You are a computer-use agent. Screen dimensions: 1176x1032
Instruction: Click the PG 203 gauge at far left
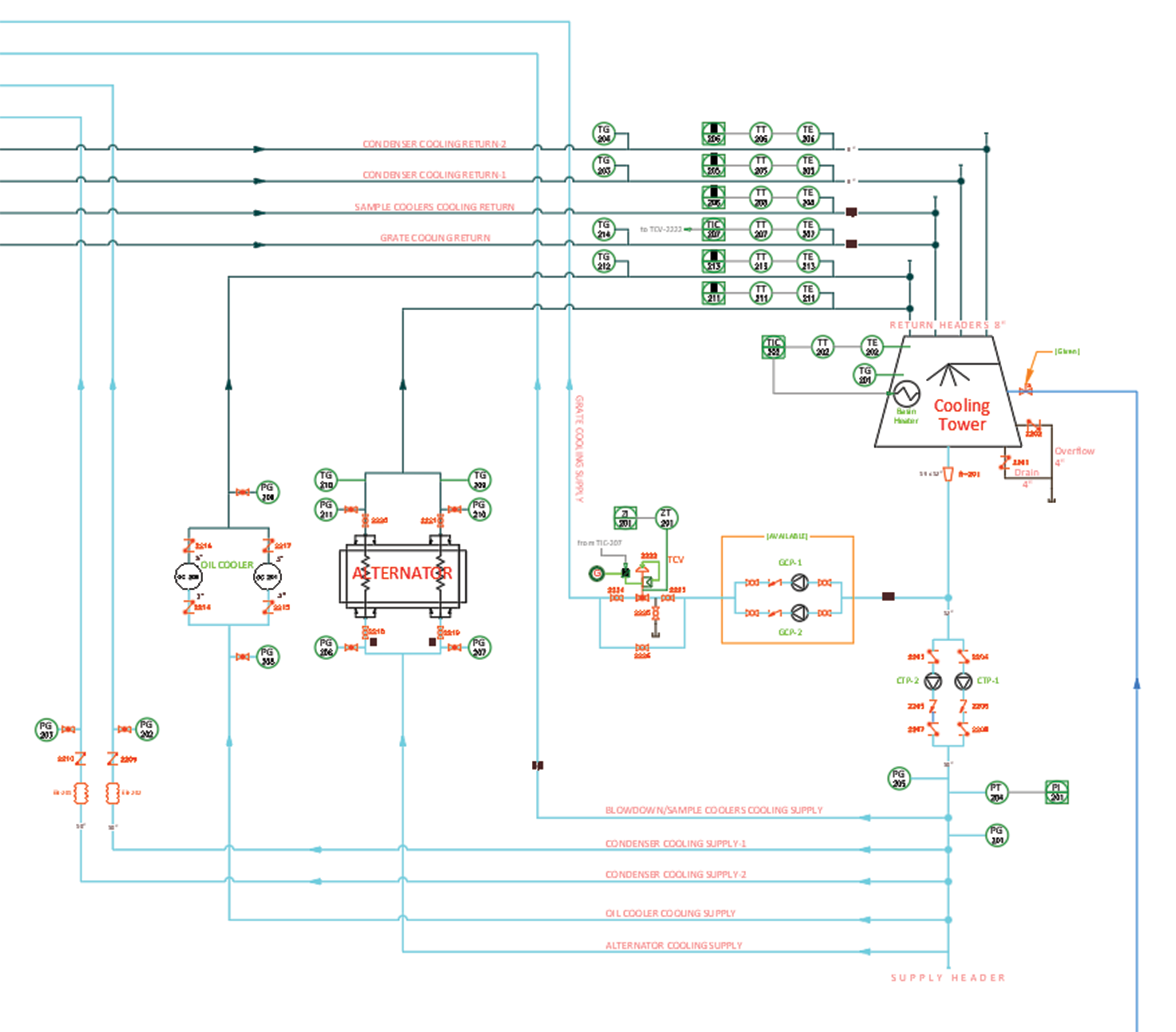click(x=46, y=730)
